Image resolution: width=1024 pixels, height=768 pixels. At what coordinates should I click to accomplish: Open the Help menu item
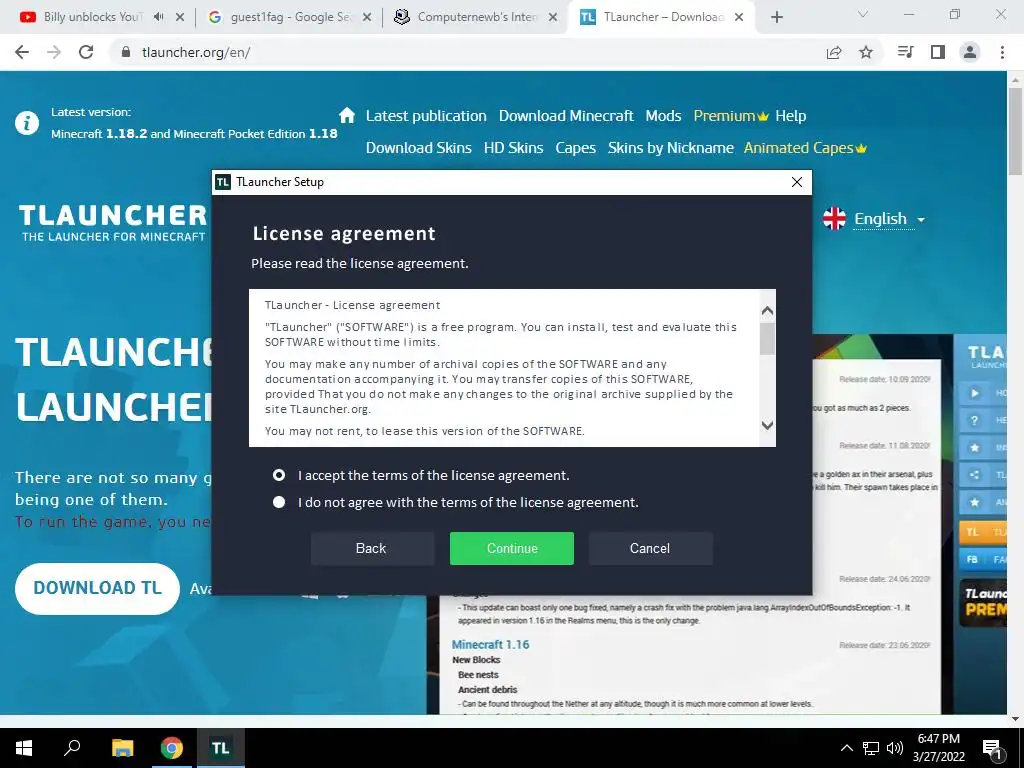click(x=790, y=116)
